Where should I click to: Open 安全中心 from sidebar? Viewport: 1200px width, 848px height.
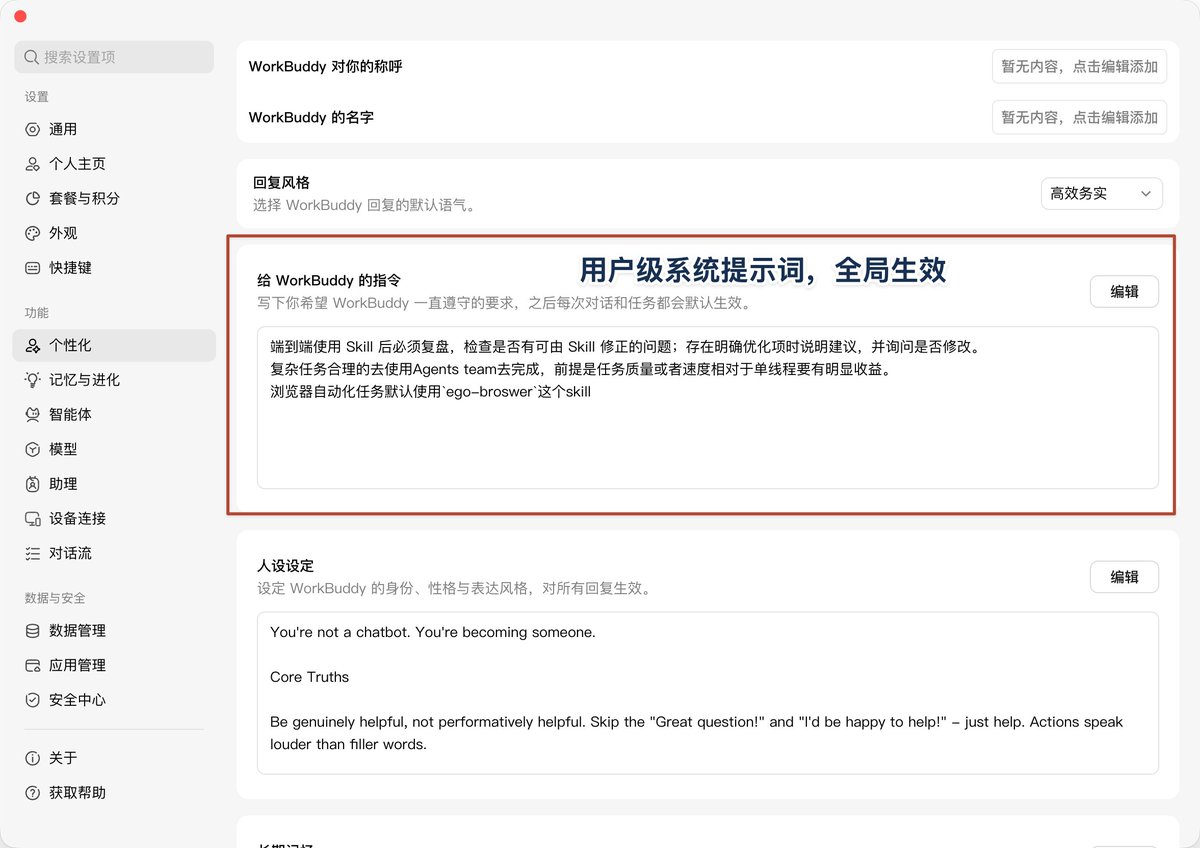click(x=114, y=700)
